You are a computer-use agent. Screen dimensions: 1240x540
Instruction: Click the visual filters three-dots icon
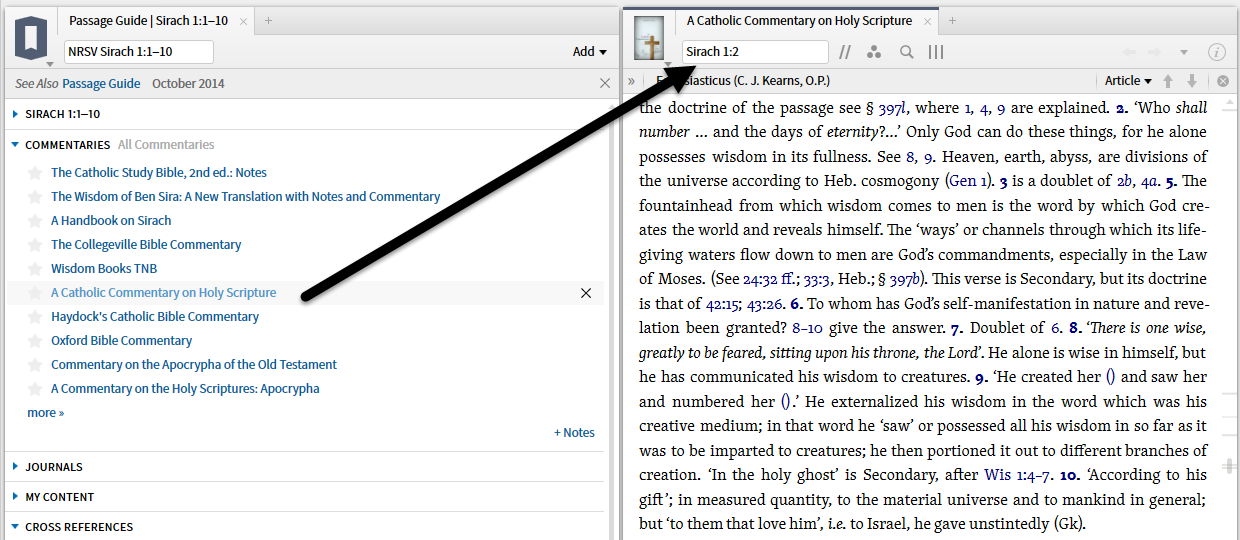873,52
